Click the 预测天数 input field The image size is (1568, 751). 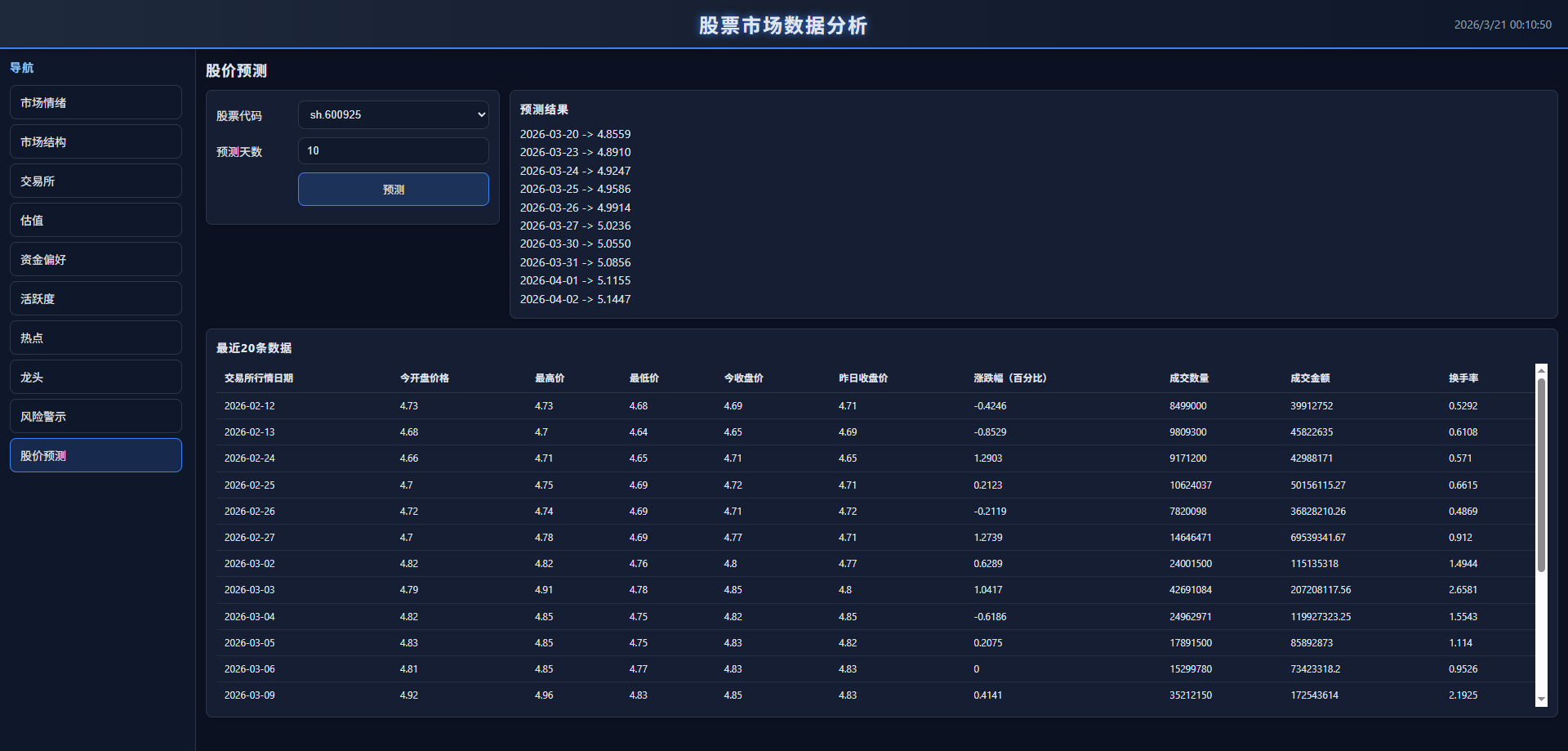(x=393, y=151)
